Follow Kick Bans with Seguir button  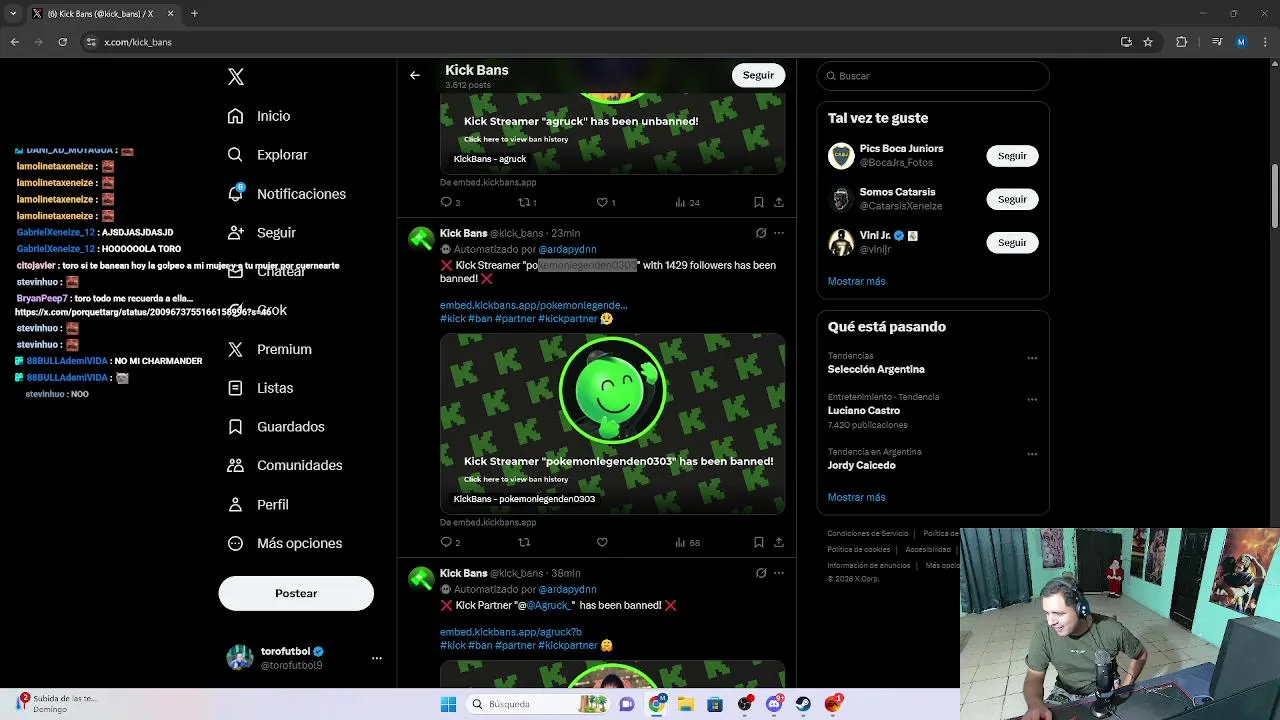click(x=758, y=75)
